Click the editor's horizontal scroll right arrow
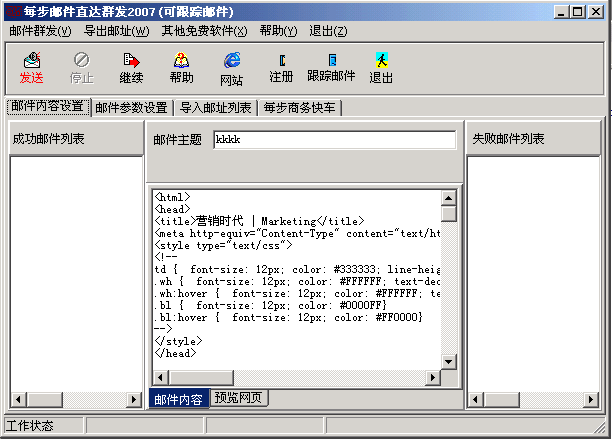The height and width of the screenshot is (439, 612). (x=433, y=377)
